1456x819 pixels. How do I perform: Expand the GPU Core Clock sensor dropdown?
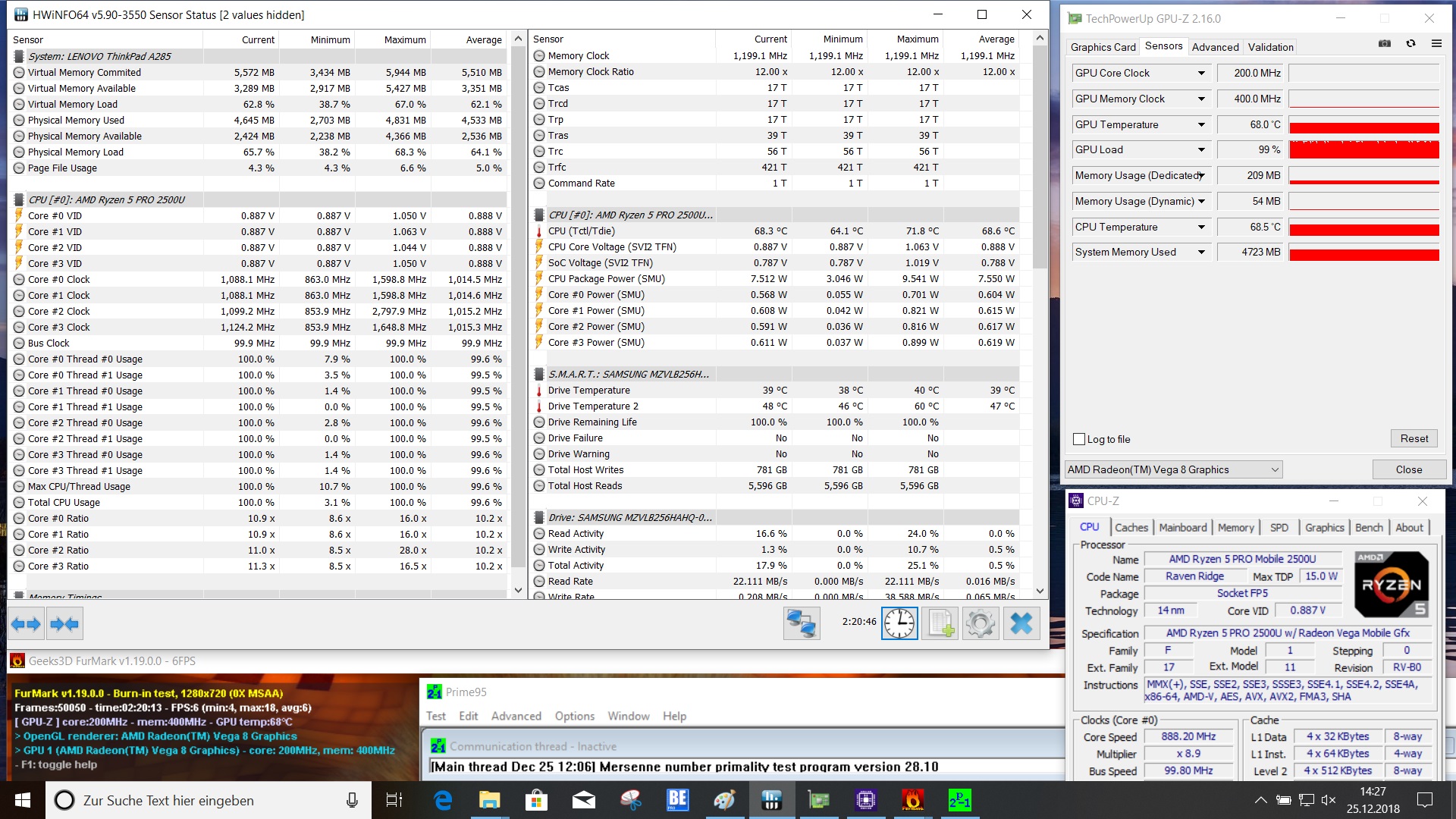pyautogui.click(x=1201, y=74)
